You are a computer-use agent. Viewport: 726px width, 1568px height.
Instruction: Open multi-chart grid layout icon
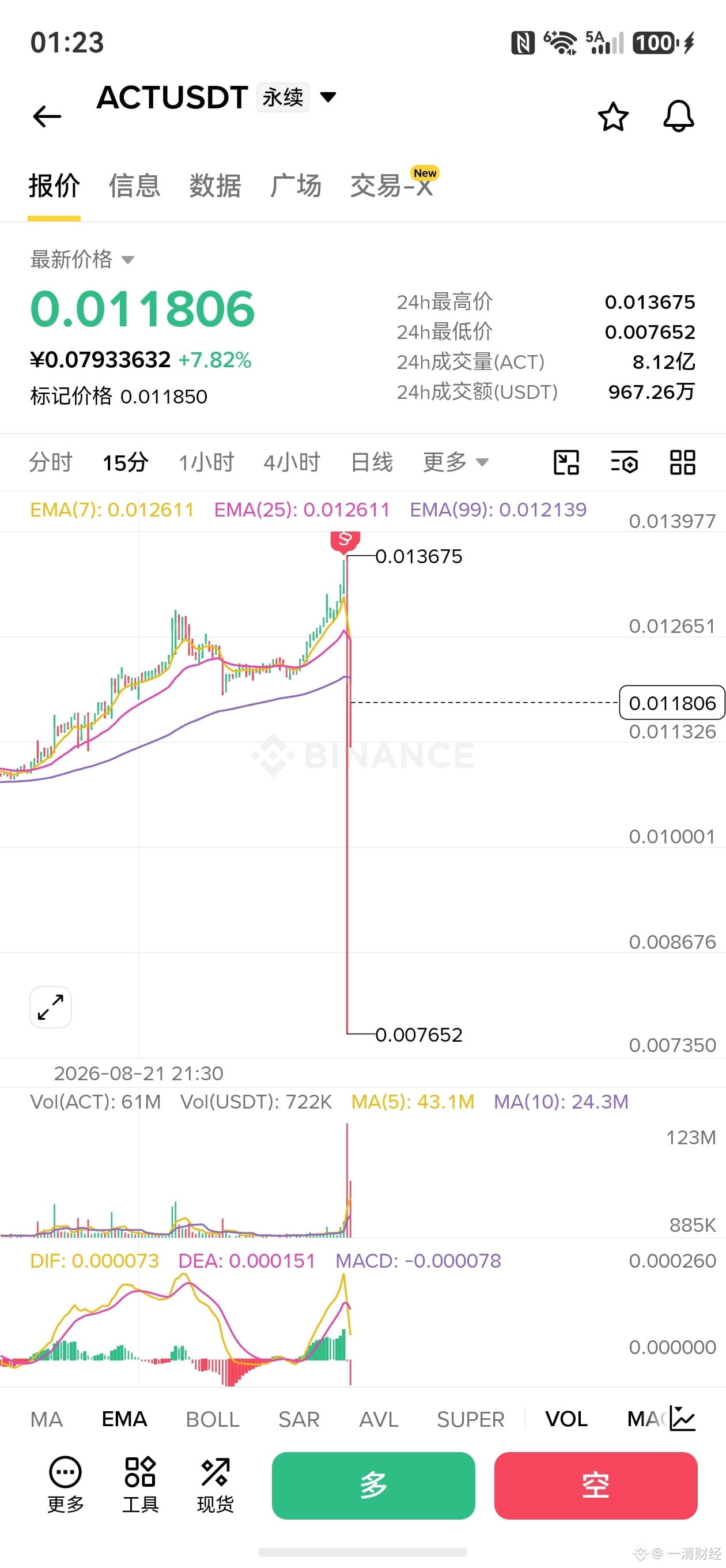[682, 462]
